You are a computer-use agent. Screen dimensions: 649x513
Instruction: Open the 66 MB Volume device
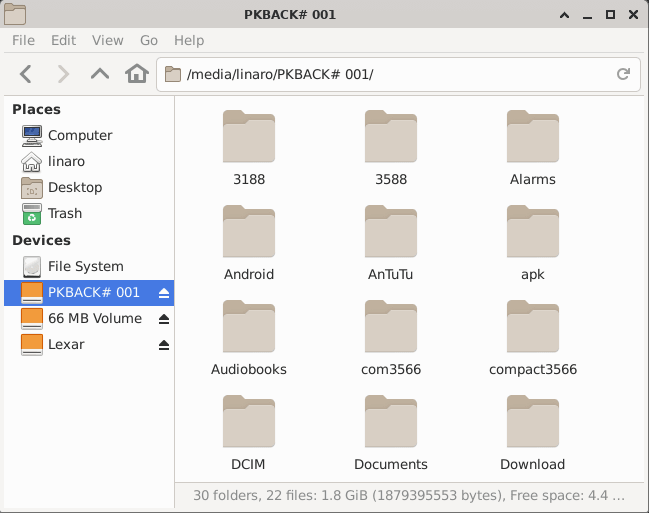(89, 319)
